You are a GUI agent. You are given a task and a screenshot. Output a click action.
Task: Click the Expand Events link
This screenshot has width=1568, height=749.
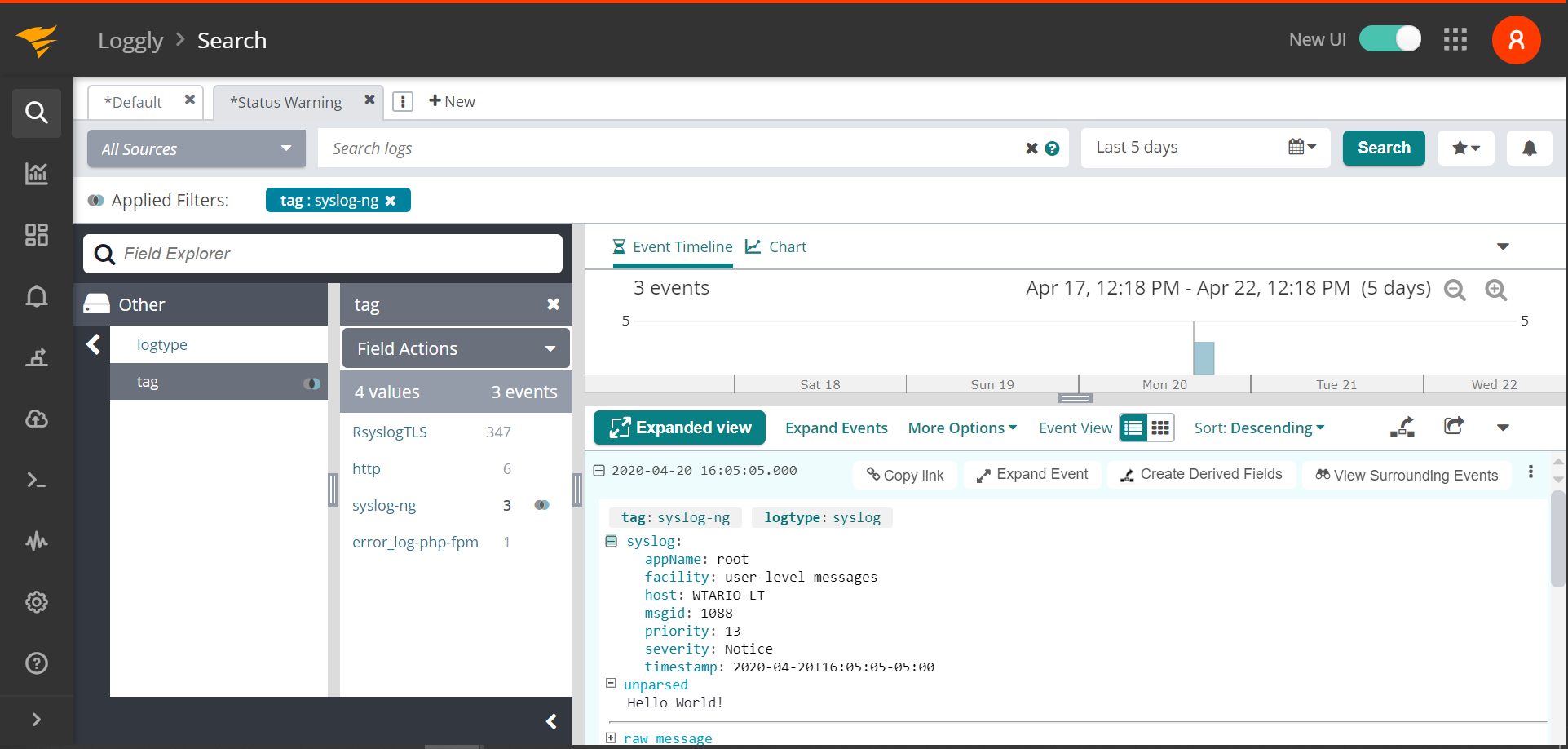[x=836, y=428]
